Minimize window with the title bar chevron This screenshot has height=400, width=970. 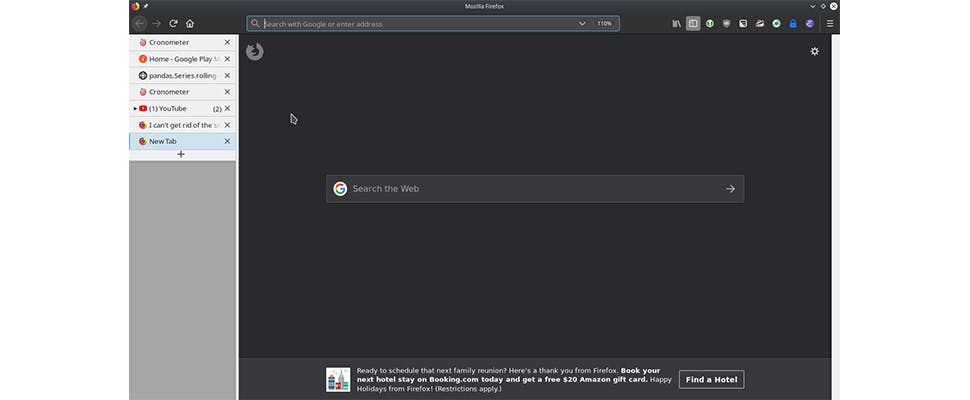click(x=813, y=6)
